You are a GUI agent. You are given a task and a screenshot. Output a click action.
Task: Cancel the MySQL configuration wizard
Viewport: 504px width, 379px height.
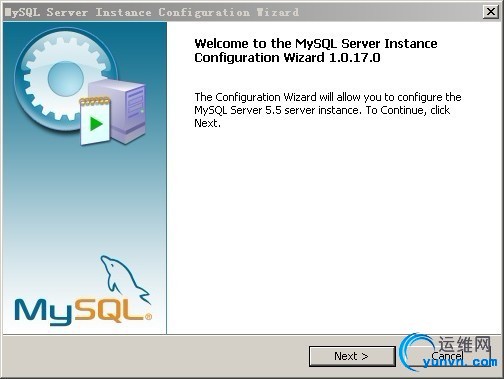(x=447, y=356)
